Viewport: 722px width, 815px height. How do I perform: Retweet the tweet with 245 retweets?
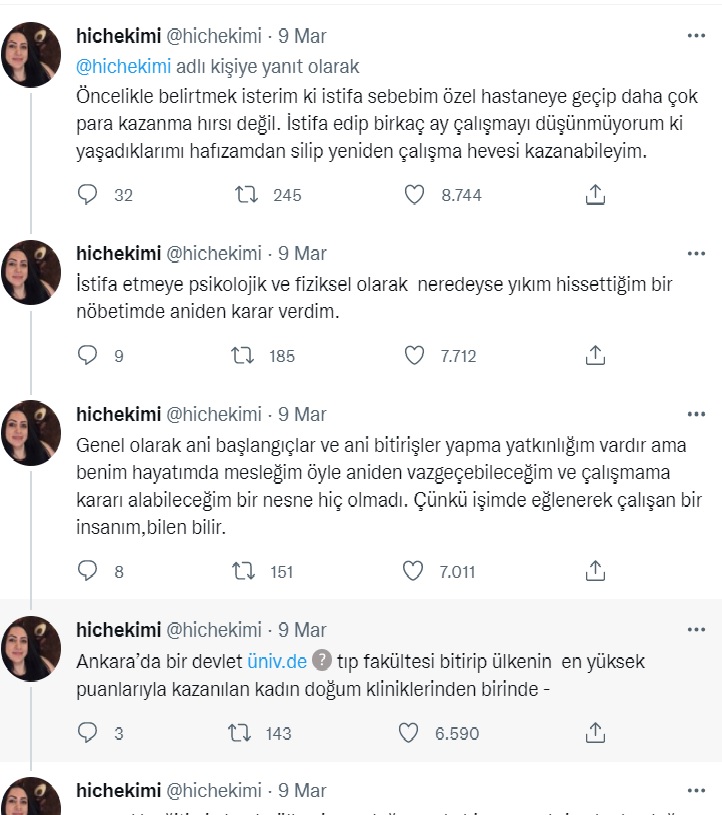[243, 195]
